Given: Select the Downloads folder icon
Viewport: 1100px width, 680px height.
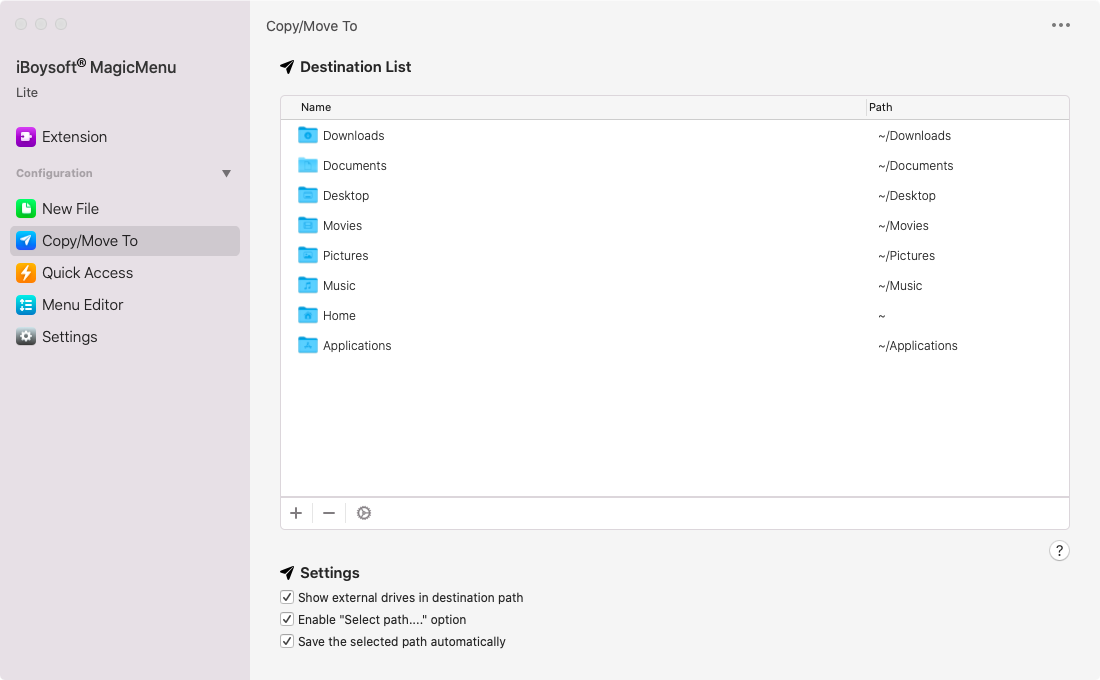Looking at the screenshot, I should (307, 135).
